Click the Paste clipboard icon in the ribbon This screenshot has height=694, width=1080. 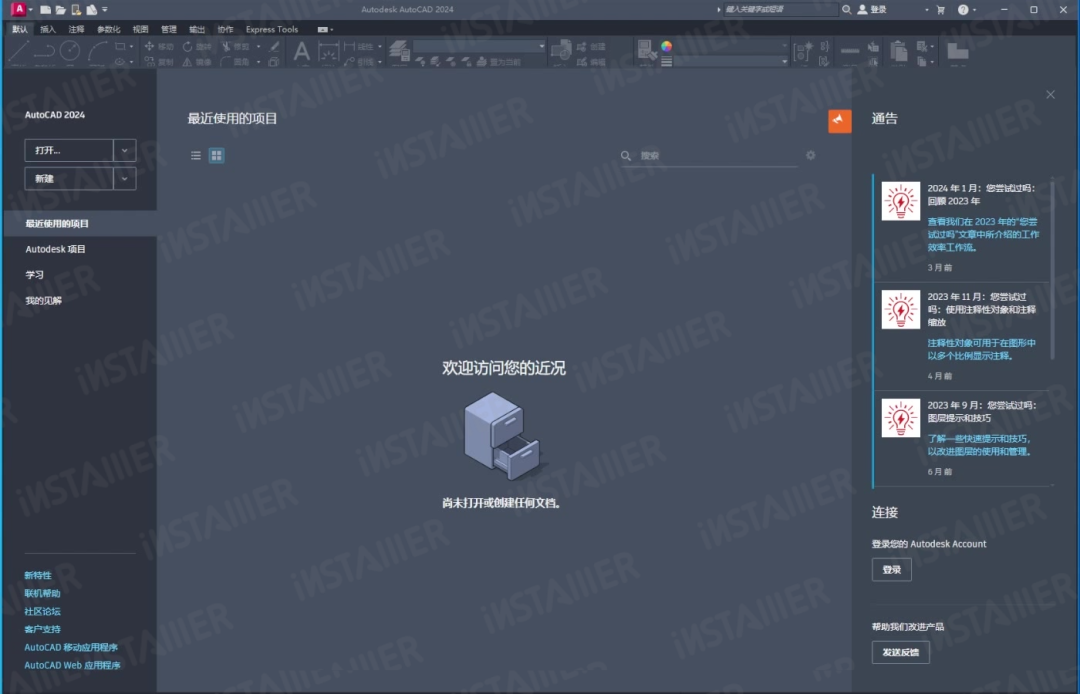(x=898, y=52)
